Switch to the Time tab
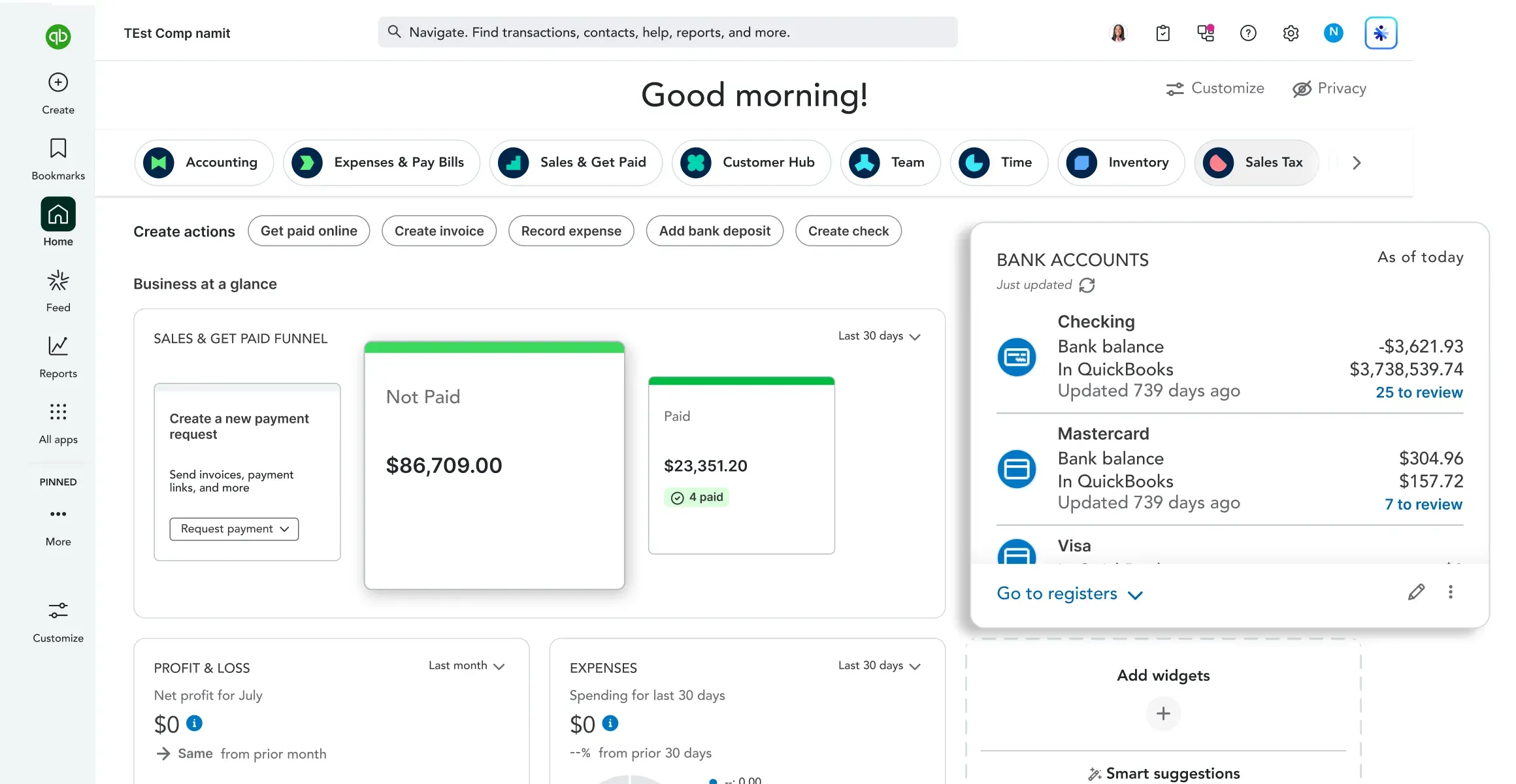This screenshot has height=784, width=1516. tap(999, 163)
